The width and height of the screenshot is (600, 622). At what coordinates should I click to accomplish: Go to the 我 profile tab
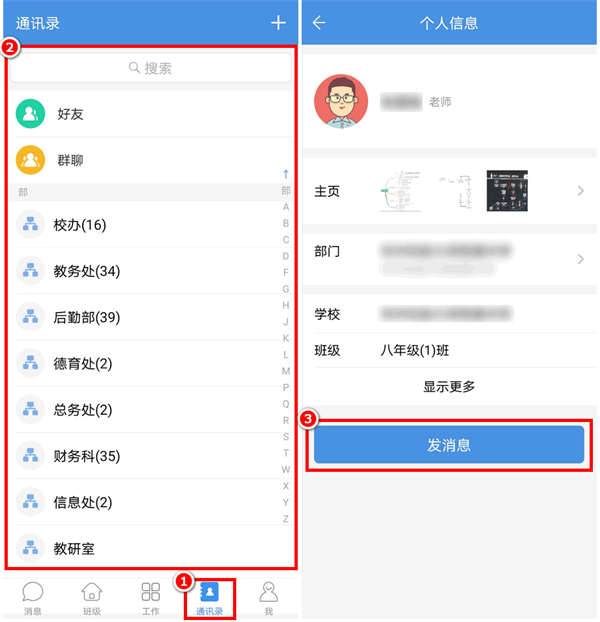click(x=268, y=598)
